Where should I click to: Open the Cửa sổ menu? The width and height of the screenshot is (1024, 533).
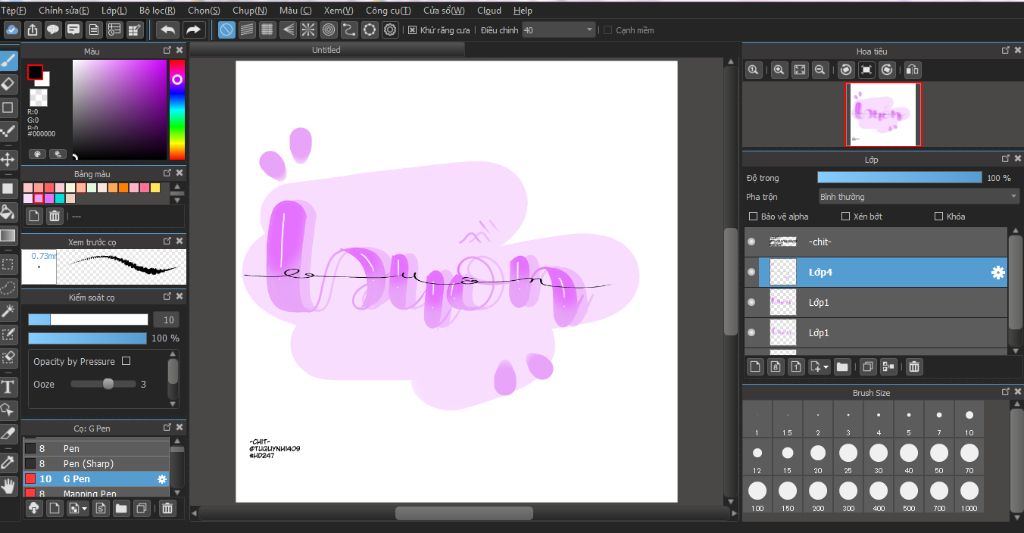[x=443, y=10]
